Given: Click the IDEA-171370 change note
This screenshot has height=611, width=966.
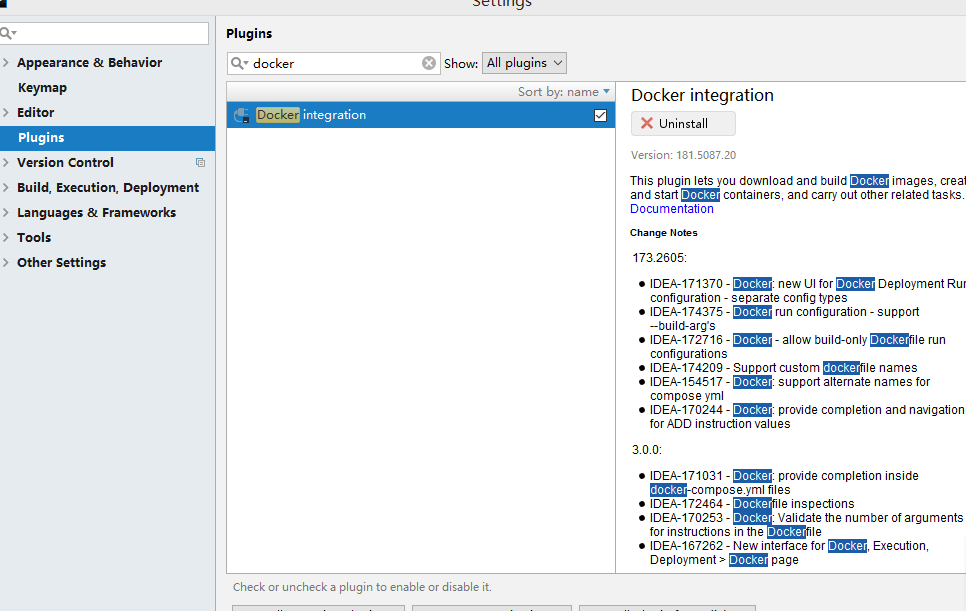Looking at the screenshot, I should tap(807, 291).
